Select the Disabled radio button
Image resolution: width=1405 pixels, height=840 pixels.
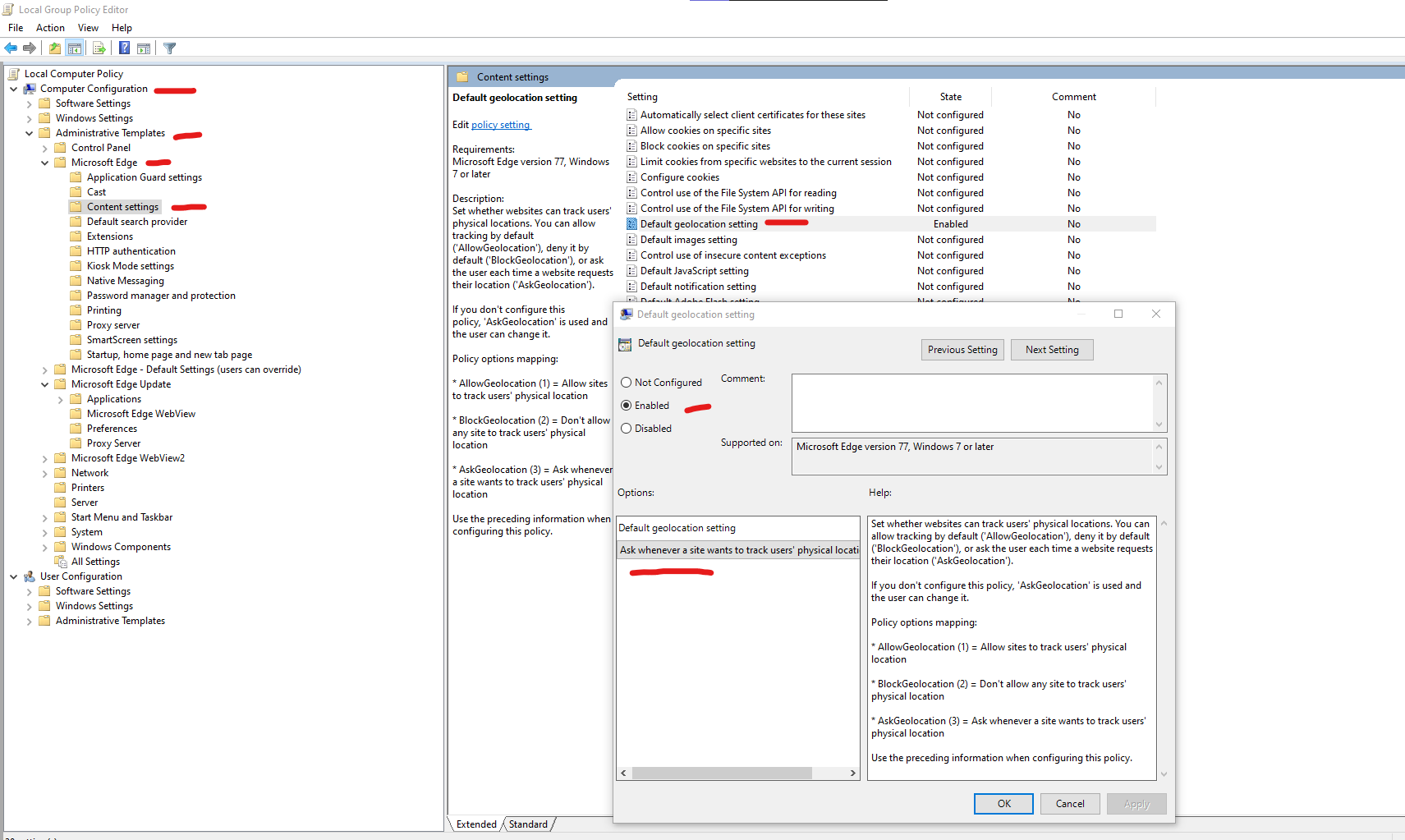[x=626, y=428]
